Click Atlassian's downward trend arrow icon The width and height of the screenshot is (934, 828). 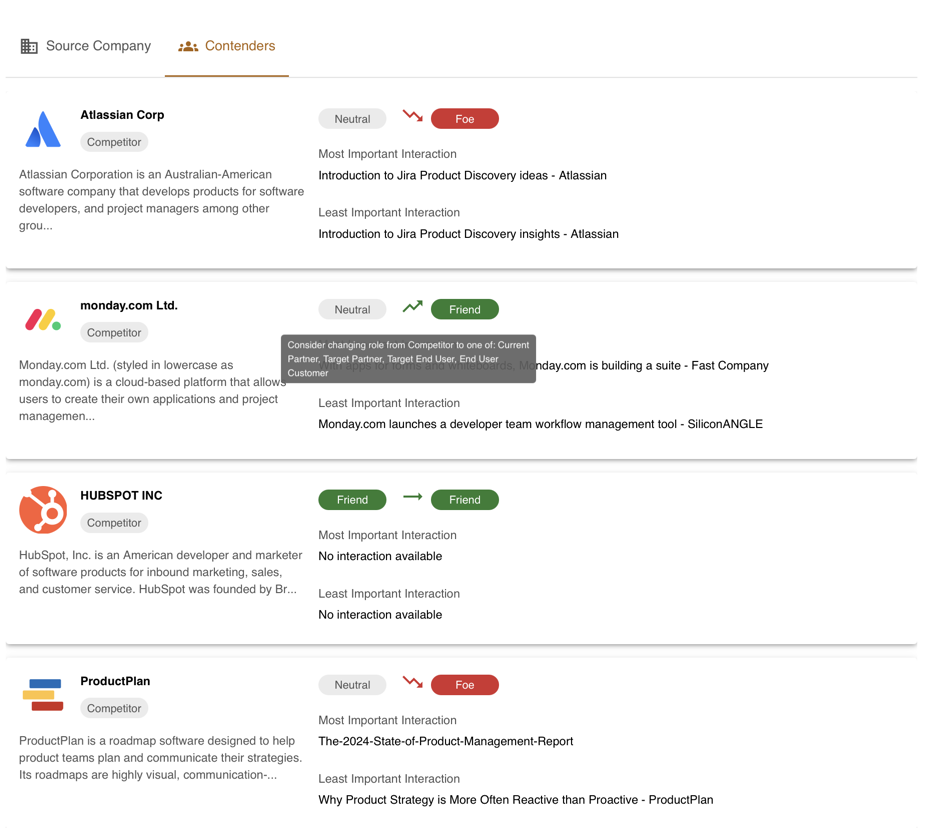click(x=412, y=117)
